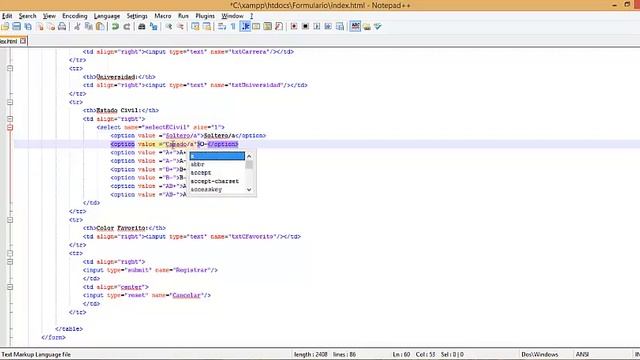Open the View menu
Screen dimensions: 640x360
click(49, 16)
